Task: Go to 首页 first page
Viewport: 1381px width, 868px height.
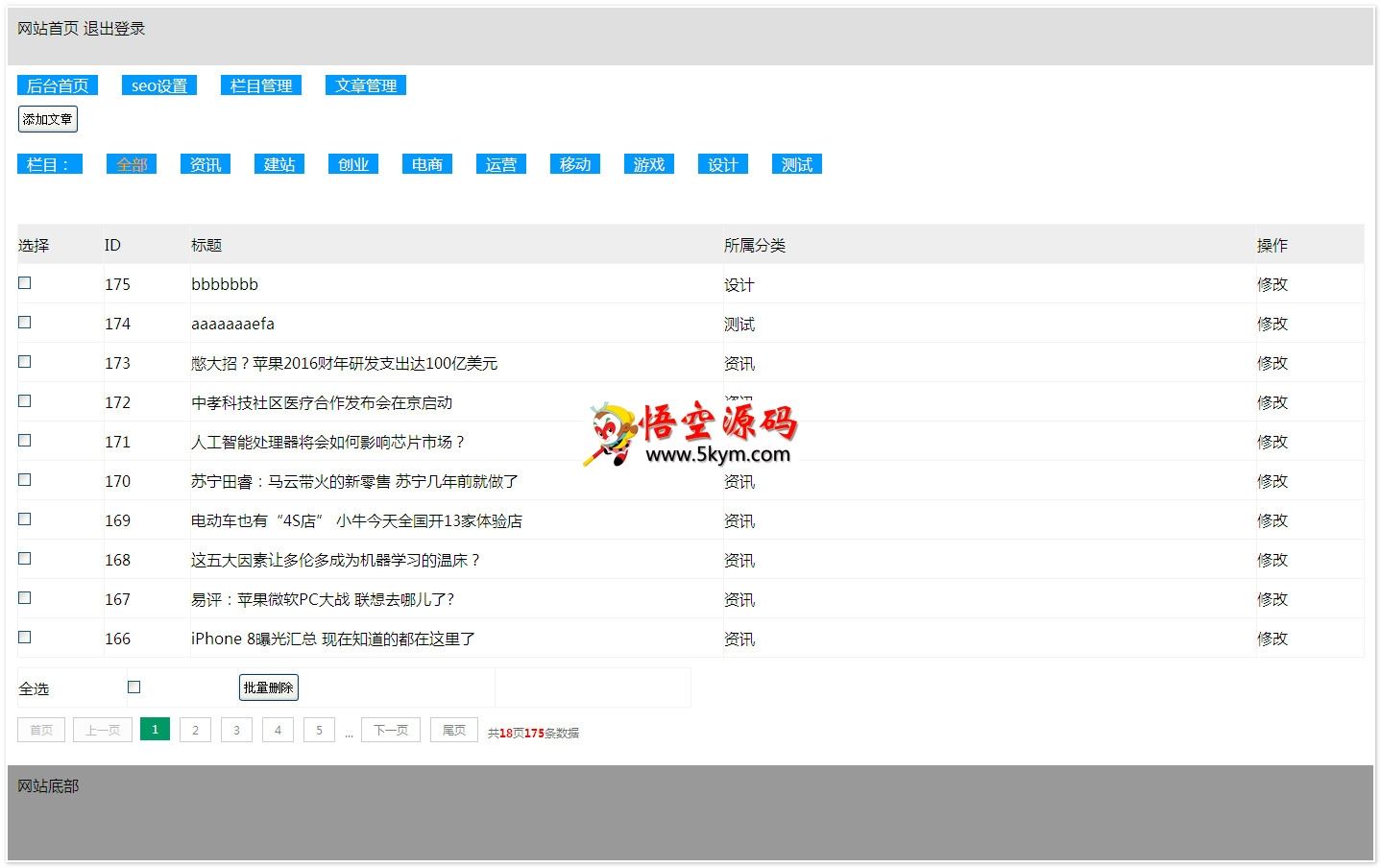Action: pyautogui.click(x=41, y=730)
